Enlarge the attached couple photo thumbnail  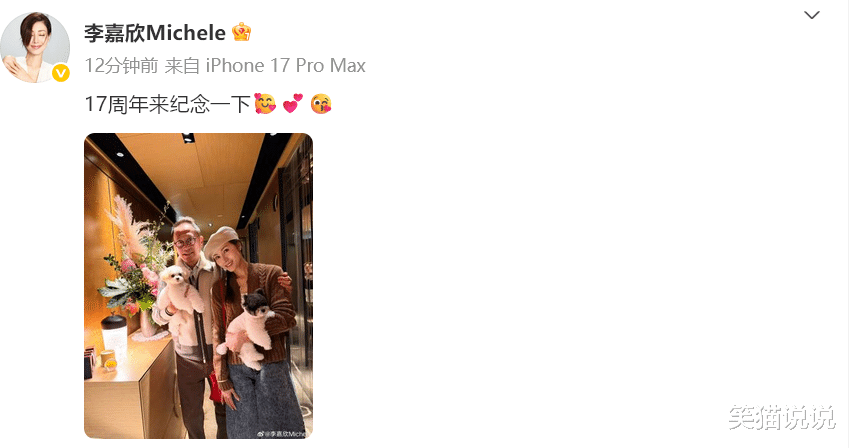point(199,285)
